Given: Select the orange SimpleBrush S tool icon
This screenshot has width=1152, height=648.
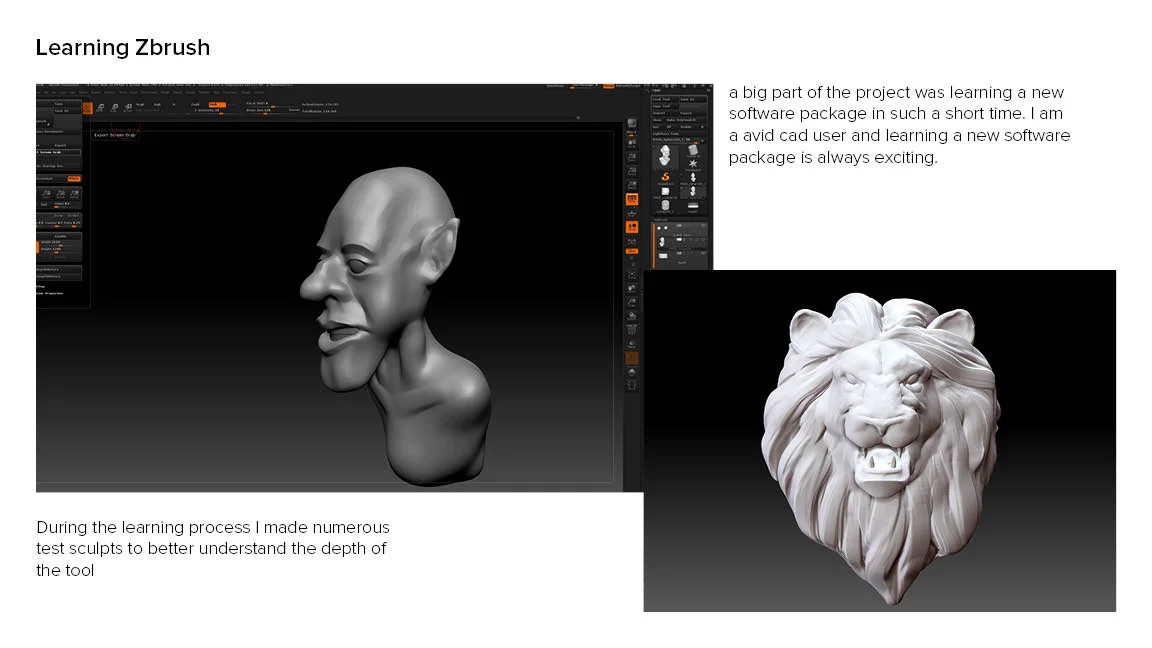Looking at the screenshot, I should pyautogui.click(x=665, y=177).
